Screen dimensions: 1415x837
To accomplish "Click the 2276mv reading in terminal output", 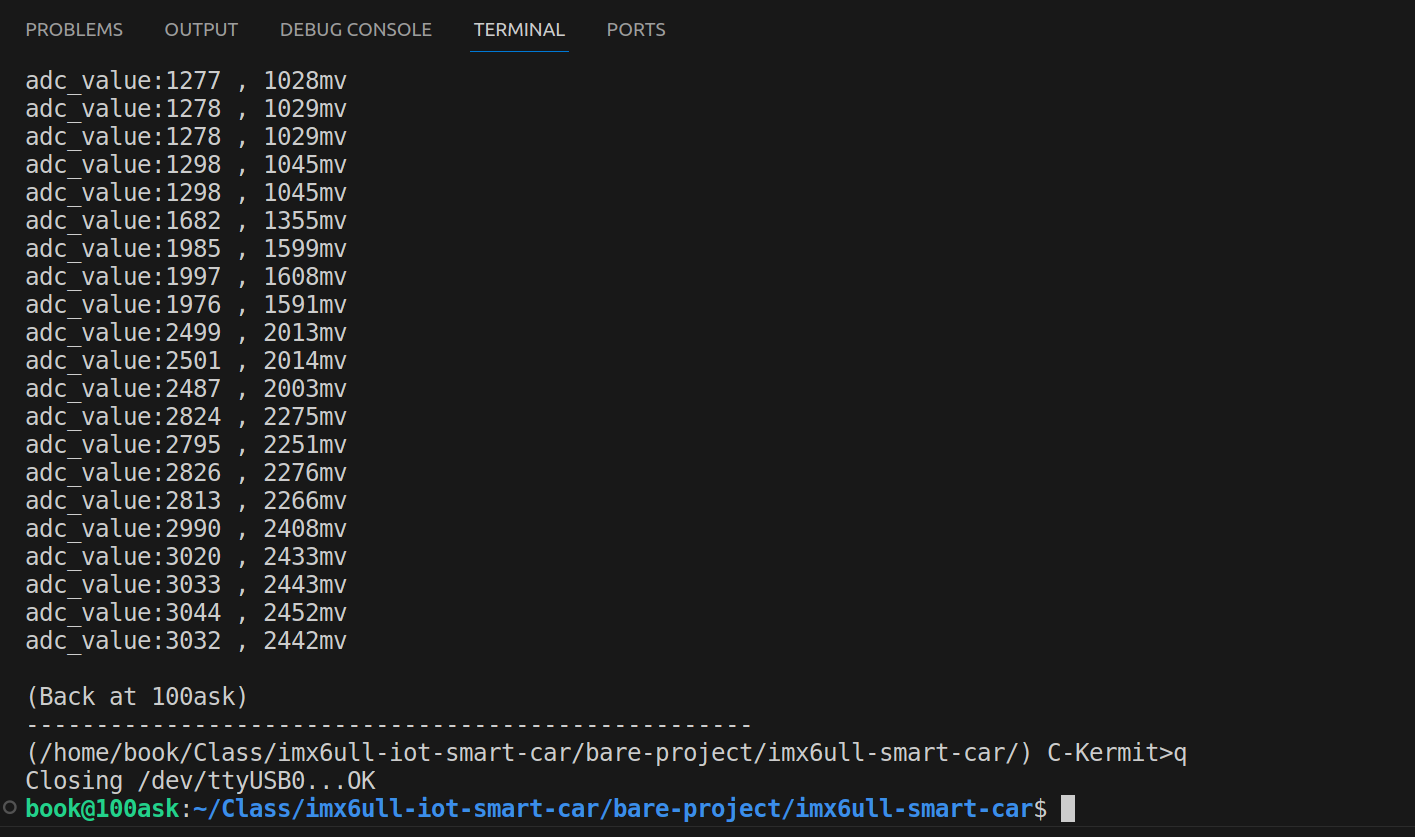I will (x=305, y=473).
